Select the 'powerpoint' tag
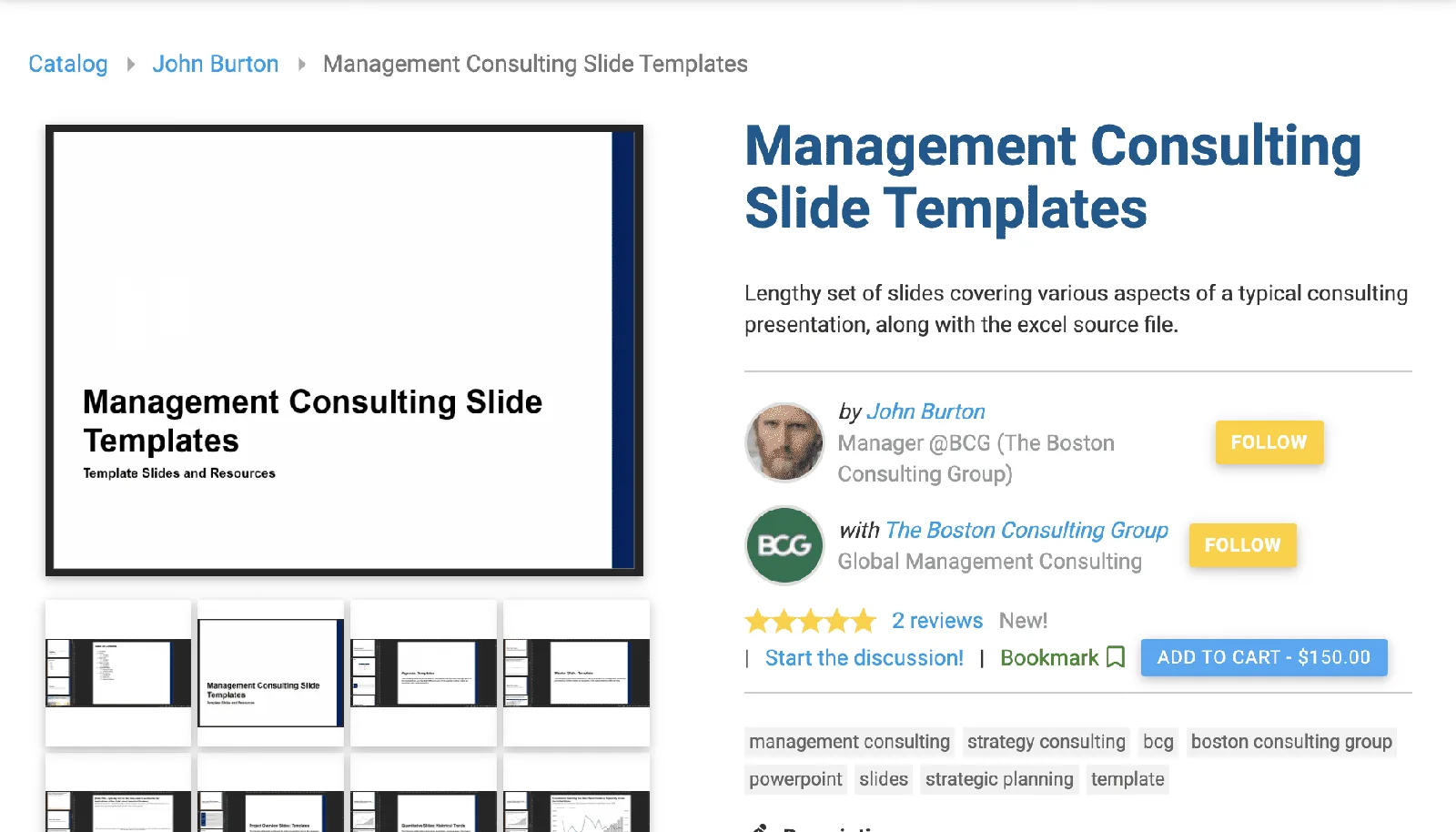The width and height of the screenshot is (1456, 832). [x=795, y=779]
